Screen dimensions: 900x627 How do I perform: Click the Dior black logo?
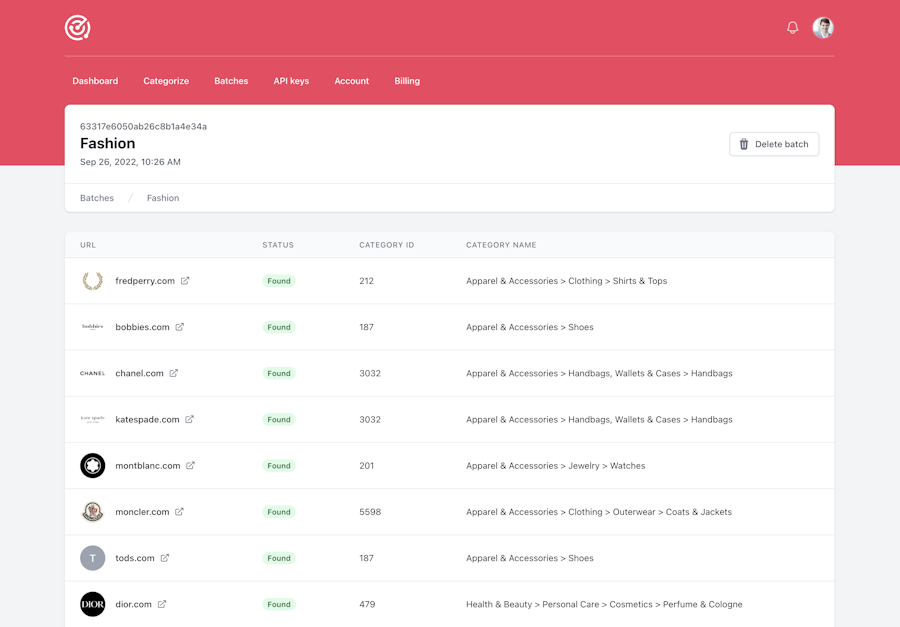click(92, 604)
